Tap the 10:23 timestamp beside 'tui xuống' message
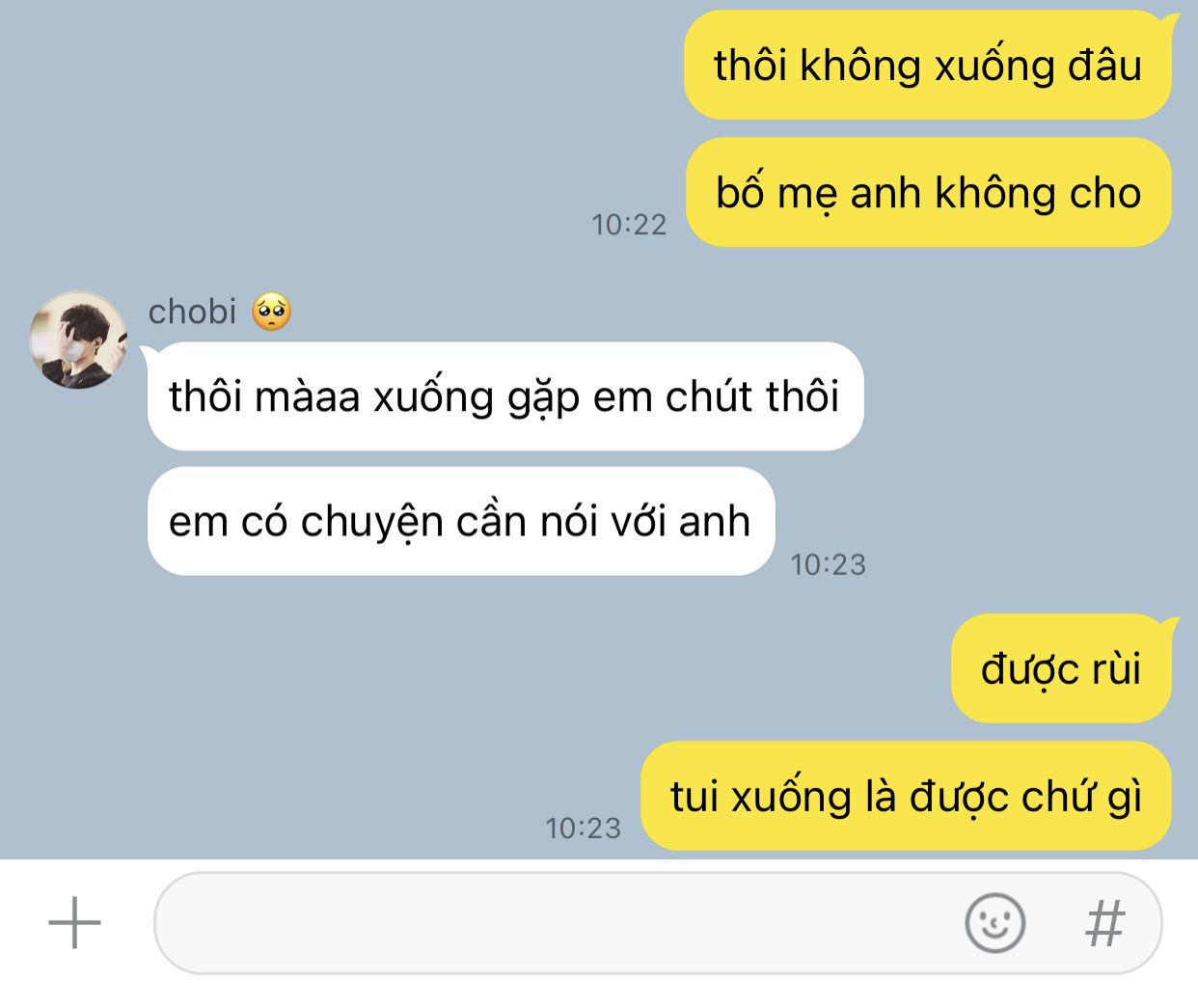1198x1008 pixels. [583, 828]
